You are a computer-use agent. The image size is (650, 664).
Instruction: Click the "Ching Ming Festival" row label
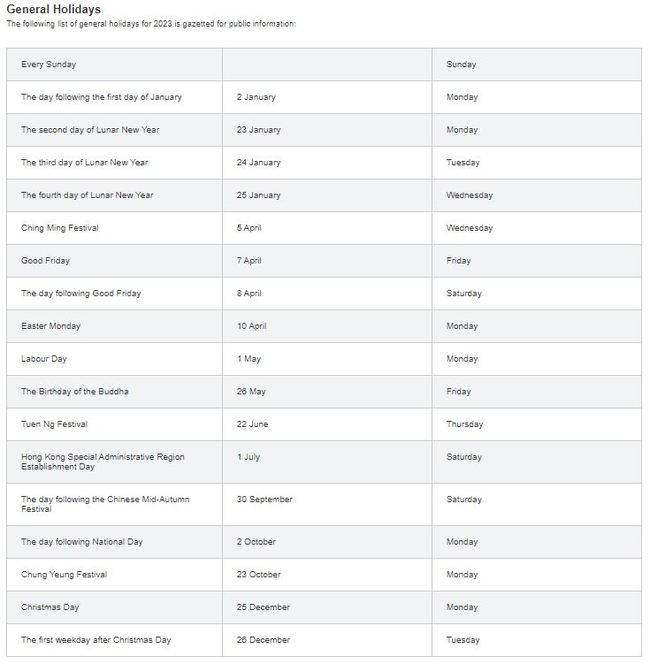[60, 228]
